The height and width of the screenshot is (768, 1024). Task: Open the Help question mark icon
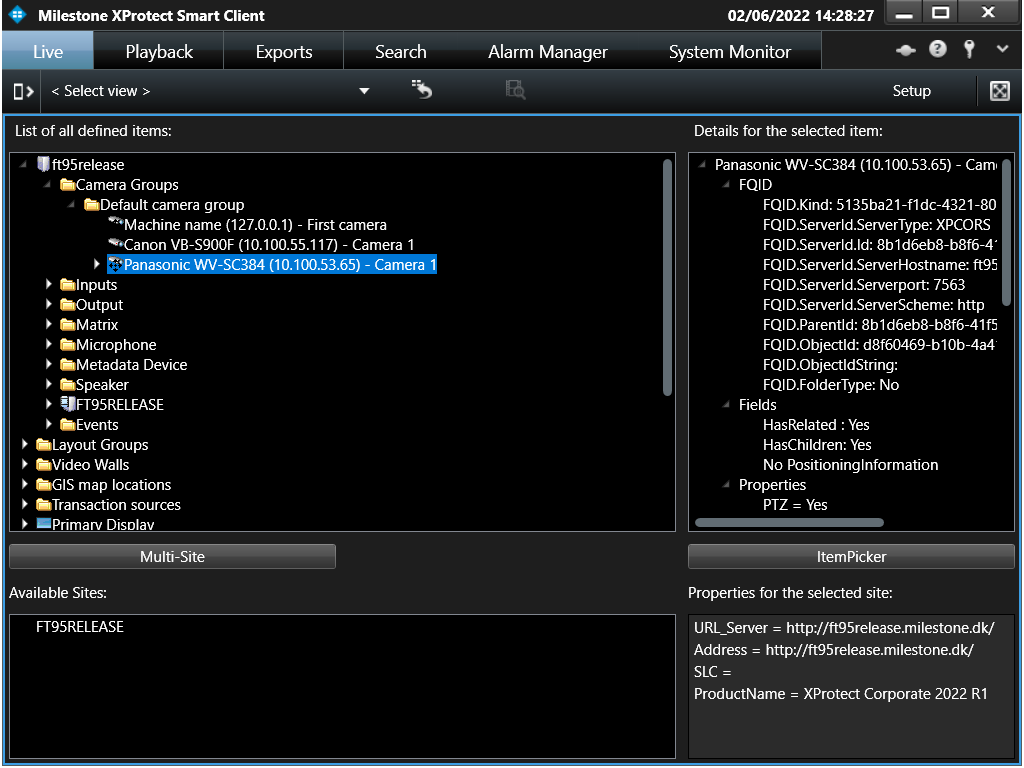(938, 49)
